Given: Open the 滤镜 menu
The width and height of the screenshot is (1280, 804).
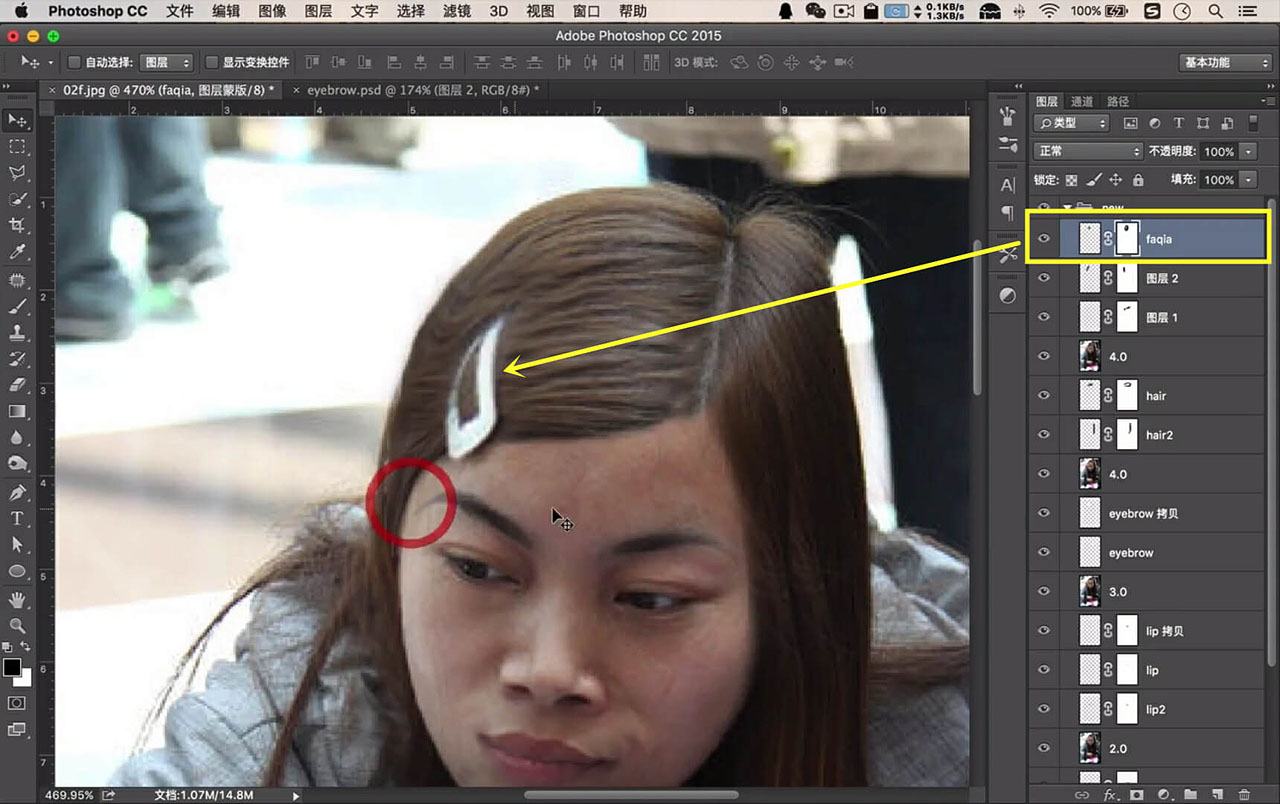Looking at the screenshot, I should click(456, 11).
